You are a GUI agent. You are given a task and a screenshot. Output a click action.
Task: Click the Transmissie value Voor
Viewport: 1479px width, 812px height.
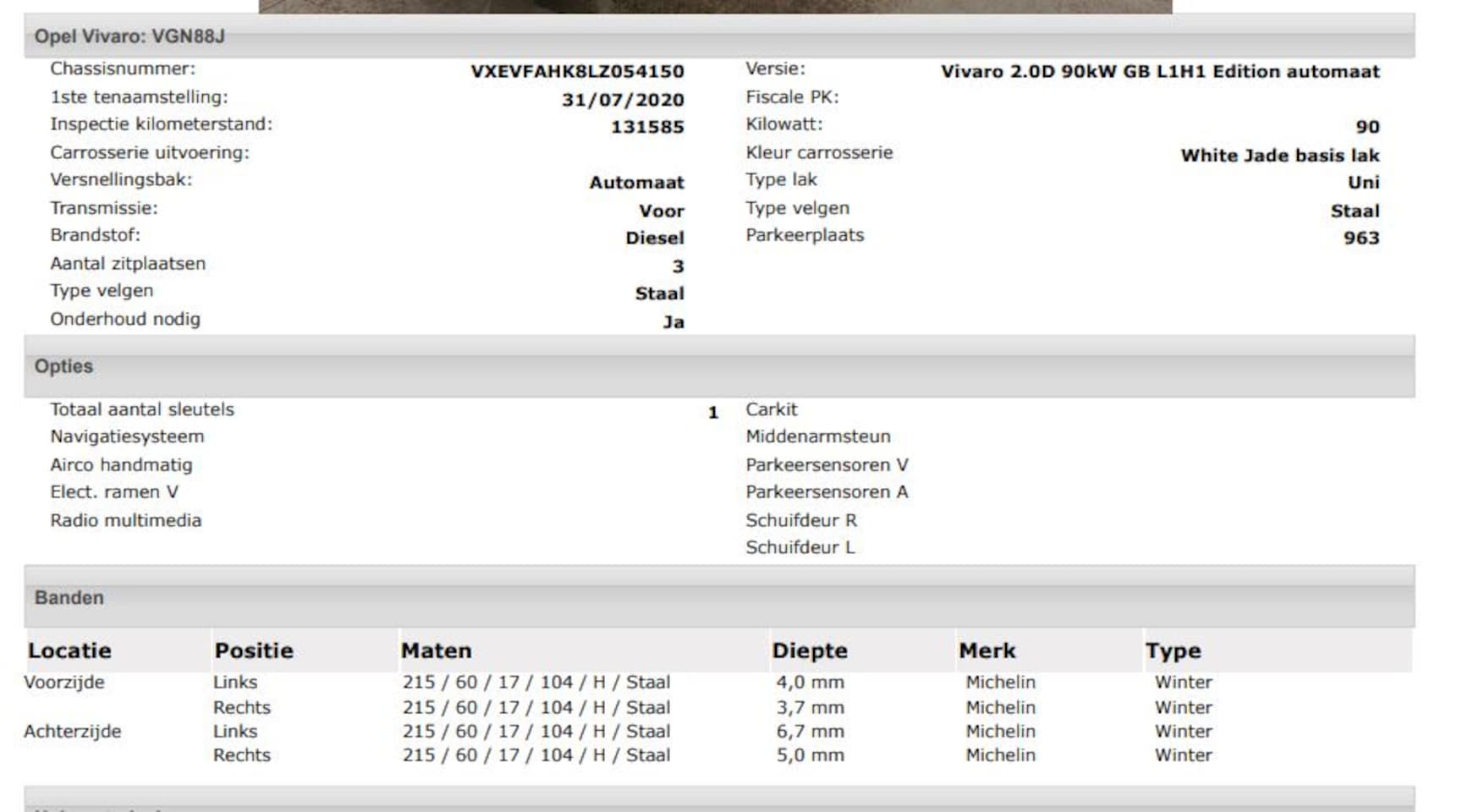click(661, 211)
